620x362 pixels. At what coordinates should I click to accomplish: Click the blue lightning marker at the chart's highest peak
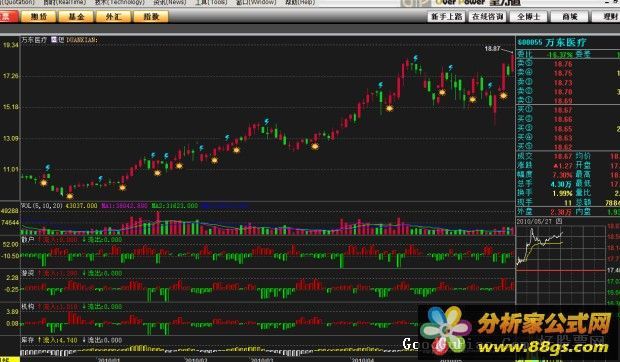tap(416, 58)
